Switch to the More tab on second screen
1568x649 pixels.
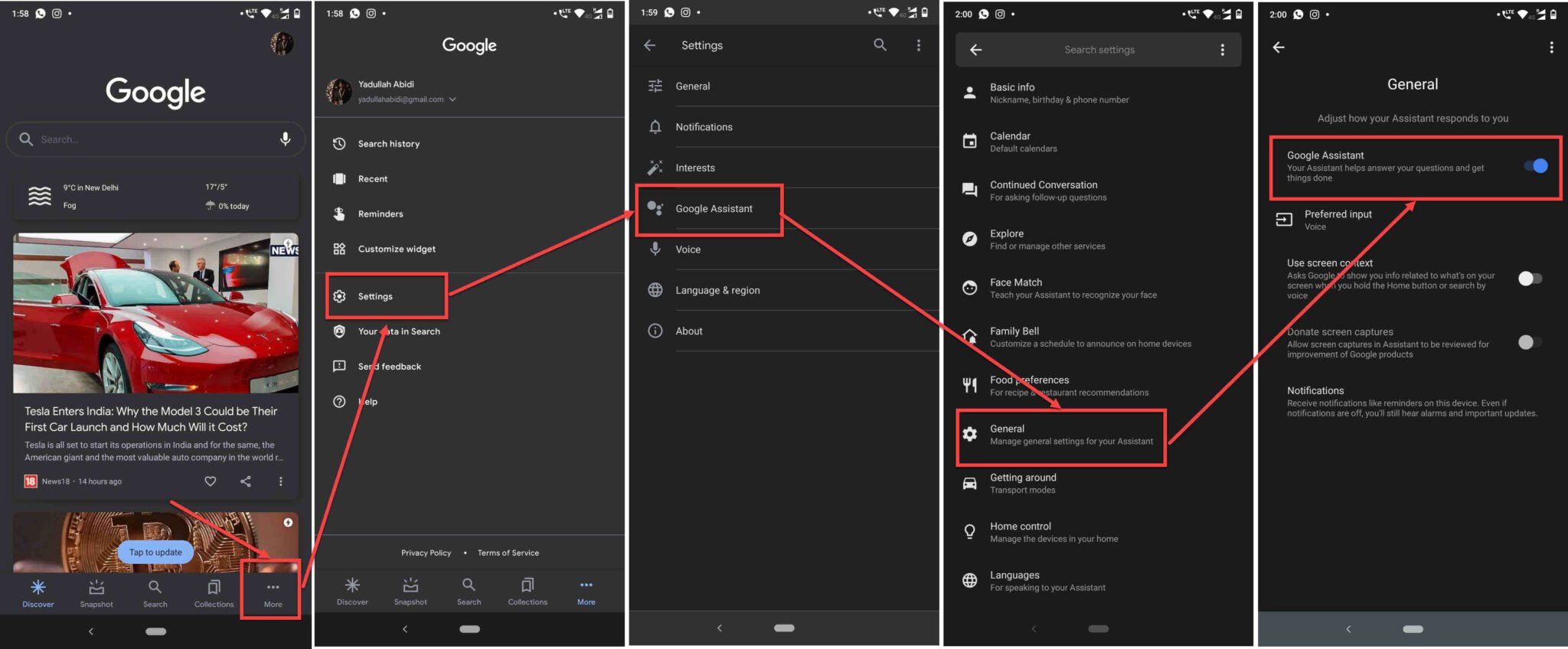pyautogui.click(x=586, y=592)
